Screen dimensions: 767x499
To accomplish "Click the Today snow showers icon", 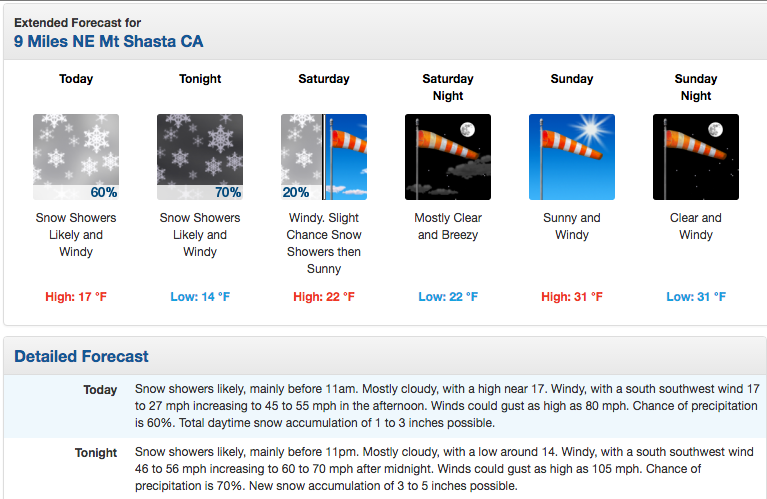I will [x=76, y=157].
